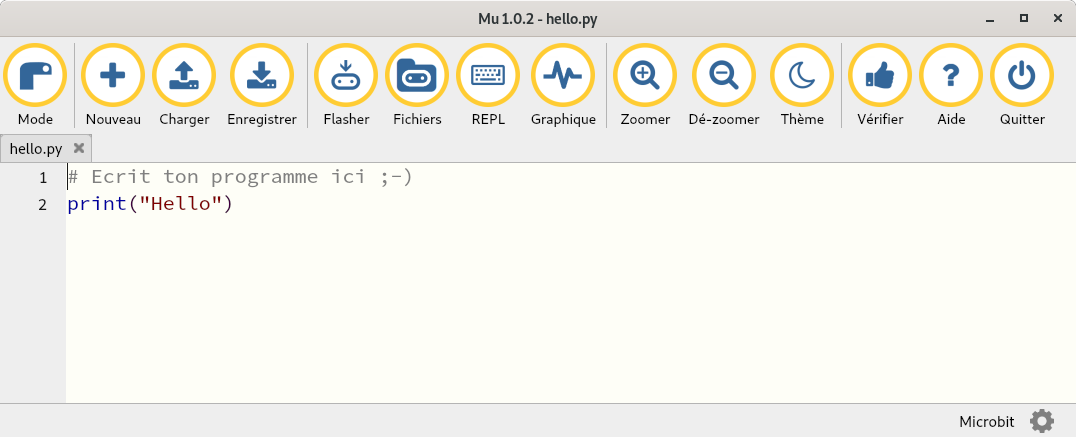
Task: Place cursor in comment line 1
Action: click(239, 177)
